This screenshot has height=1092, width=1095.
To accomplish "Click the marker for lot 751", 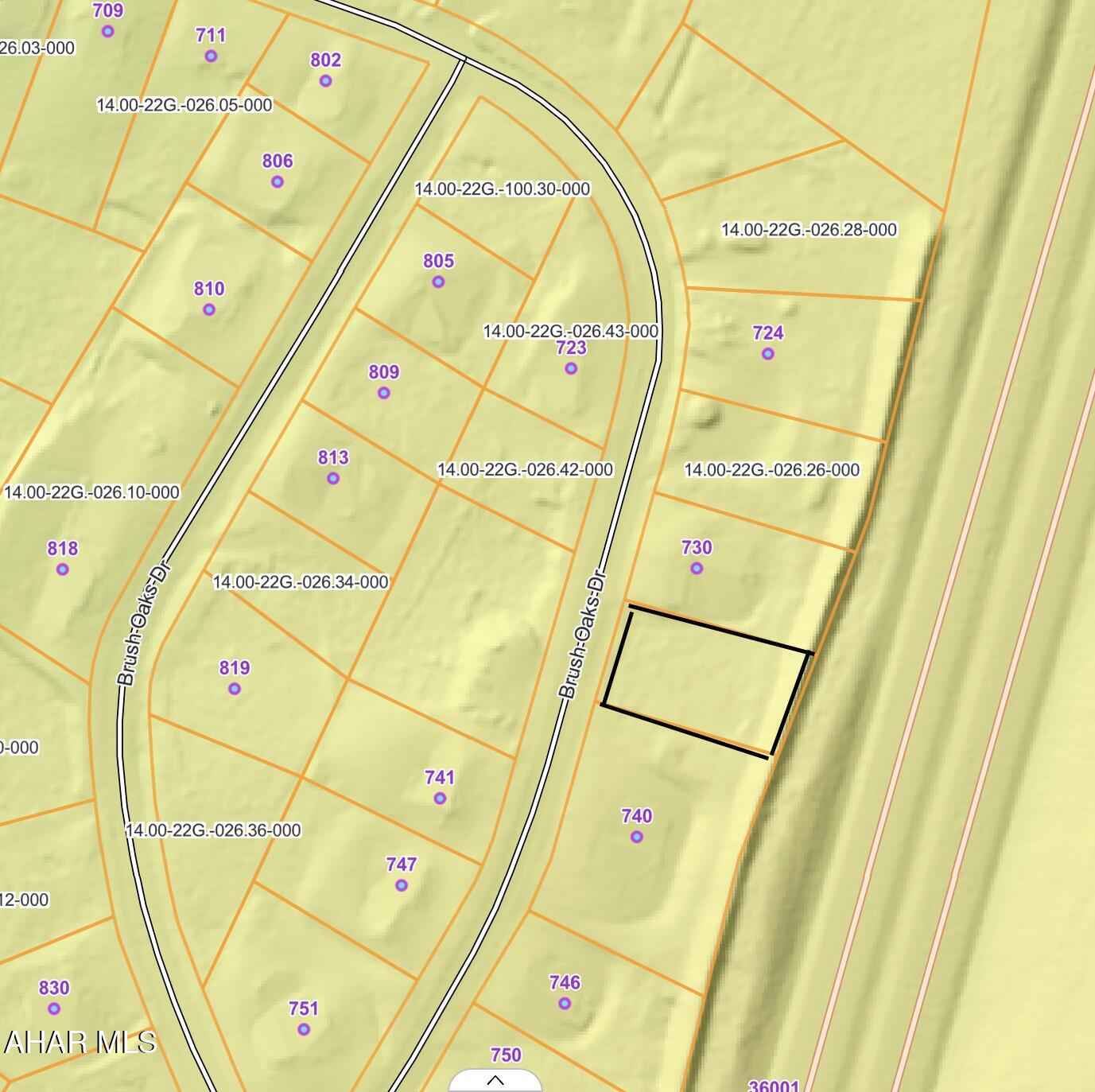I will pos(303,1031).
